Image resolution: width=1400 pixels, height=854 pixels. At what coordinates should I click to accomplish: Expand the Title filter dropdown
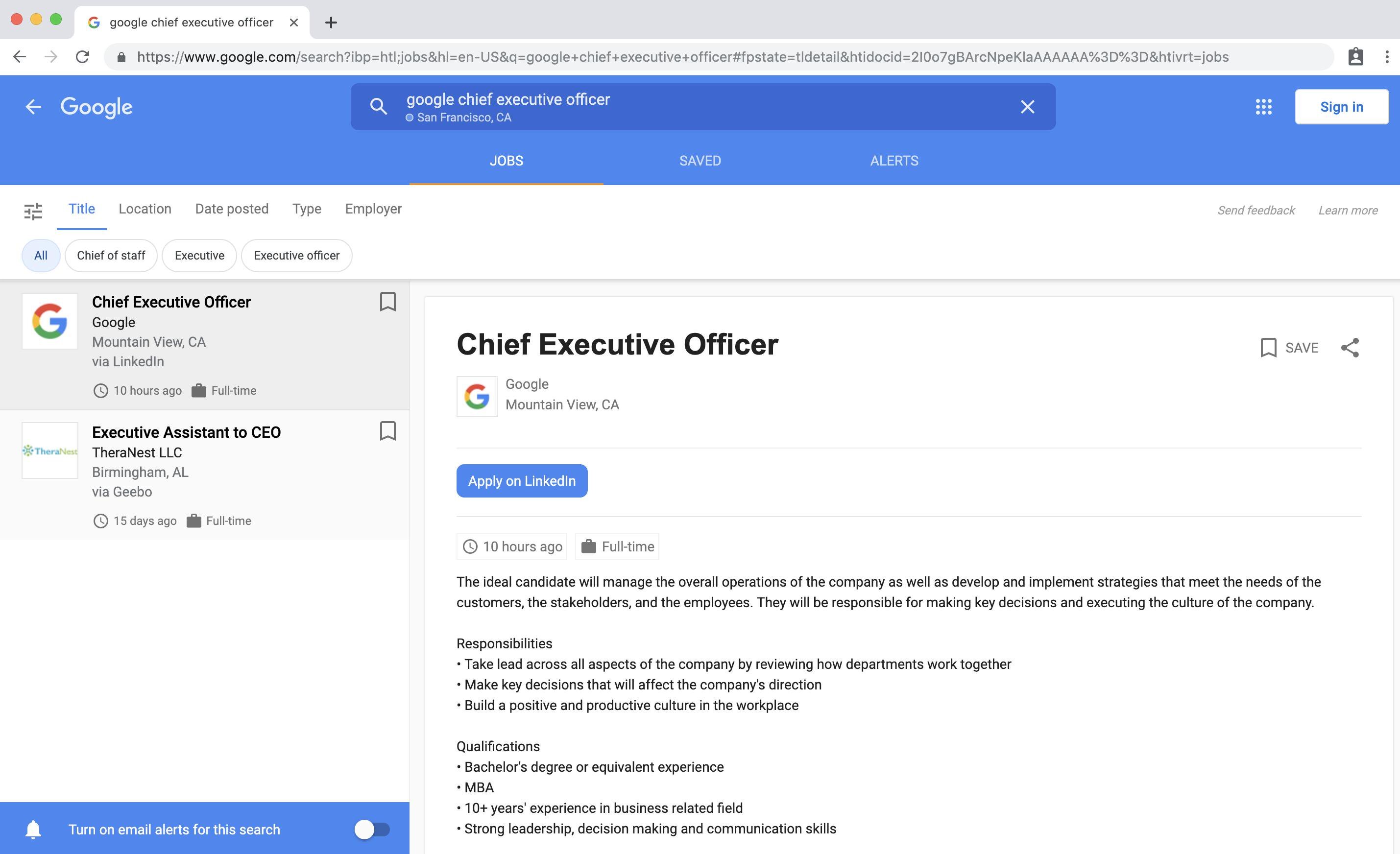point(81,209)
